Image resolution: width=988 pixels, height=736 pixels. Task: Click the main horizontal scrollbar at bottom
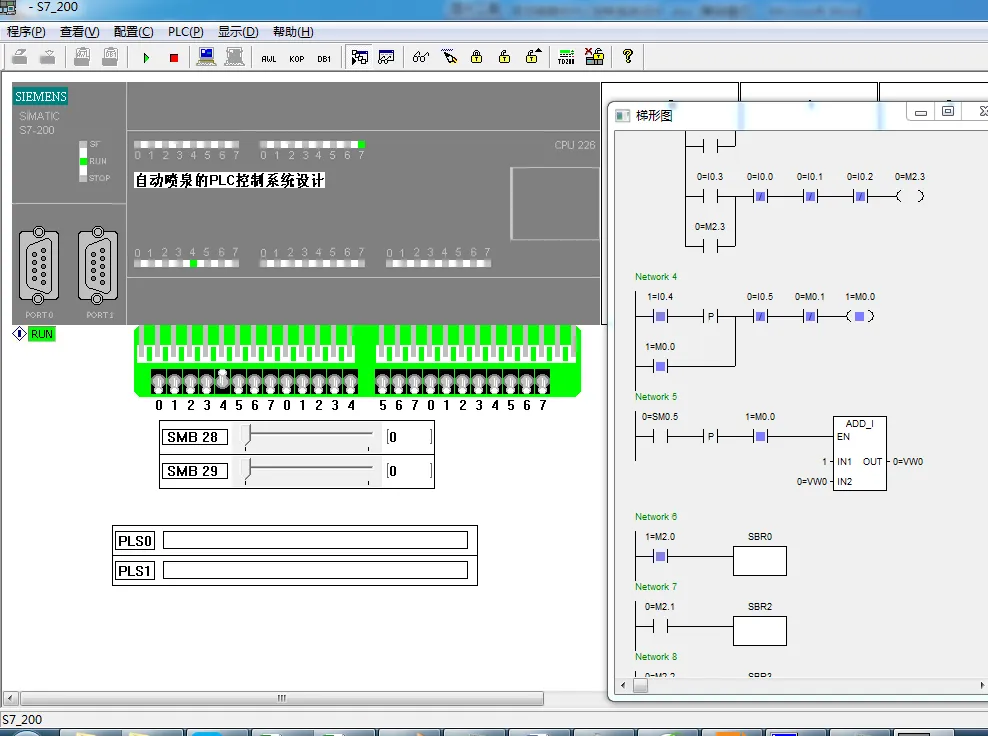(x=280, y=698)
